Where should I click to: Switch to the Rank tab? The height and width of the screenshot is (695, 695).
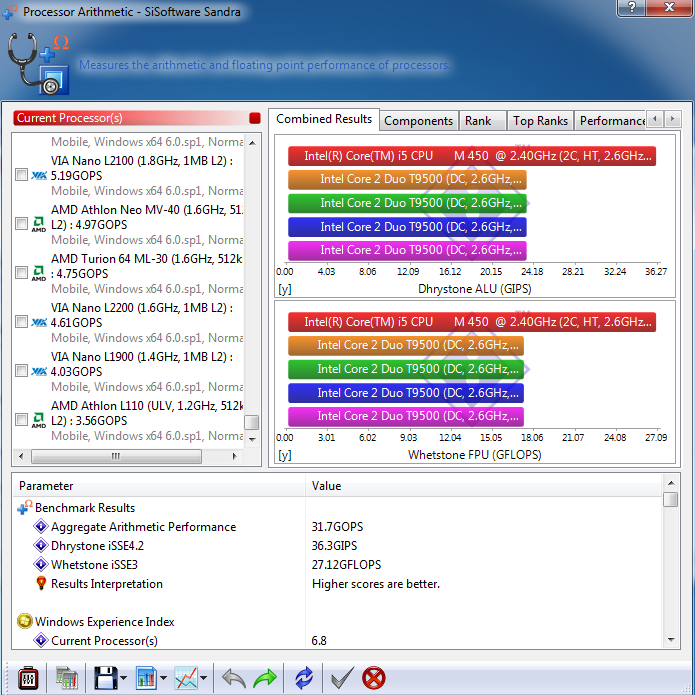point(482,121)
